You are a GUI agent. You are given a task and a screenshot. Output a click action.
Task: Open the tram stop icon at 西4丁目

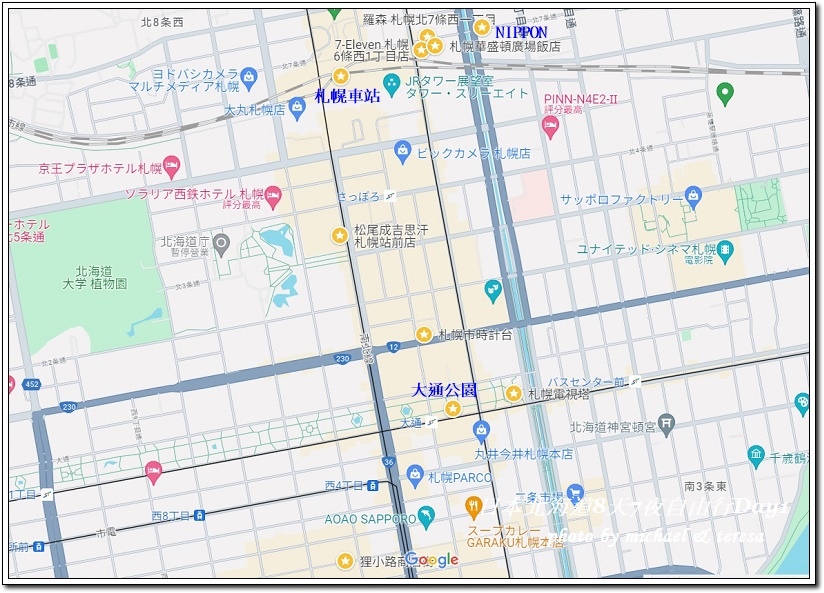tap(373, 485)
